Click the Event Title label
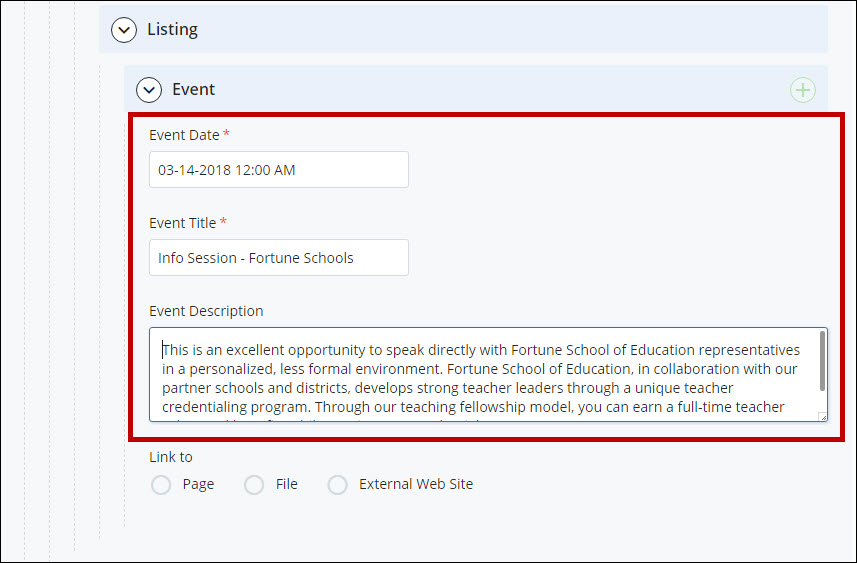Image resolution: width=857 pixels, height=563 pixels. click(183, 223)
